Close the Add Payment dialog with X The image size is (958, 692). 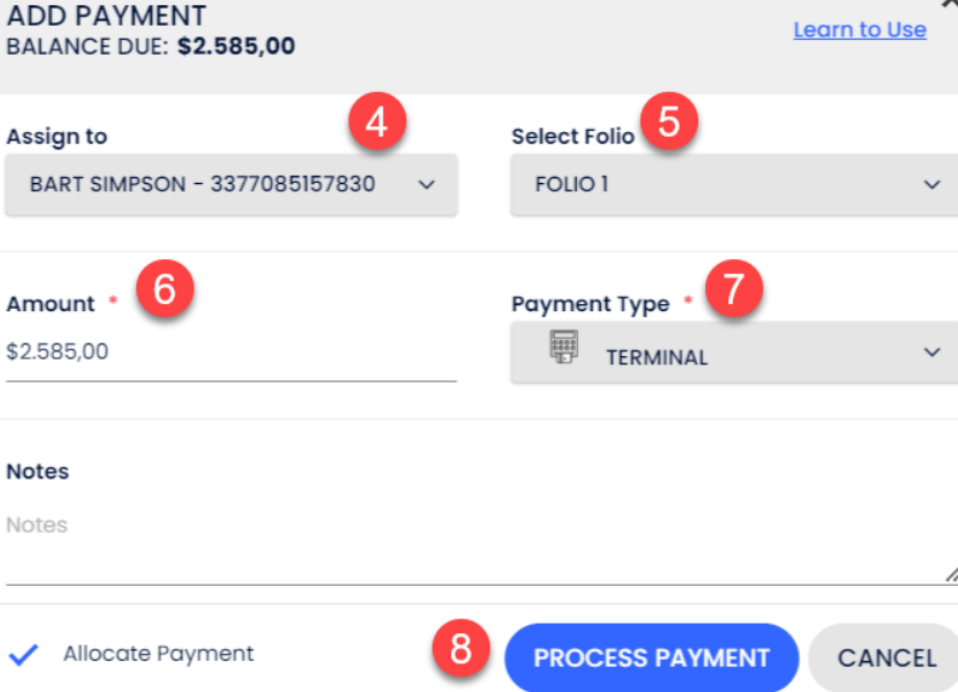(949, 4)
